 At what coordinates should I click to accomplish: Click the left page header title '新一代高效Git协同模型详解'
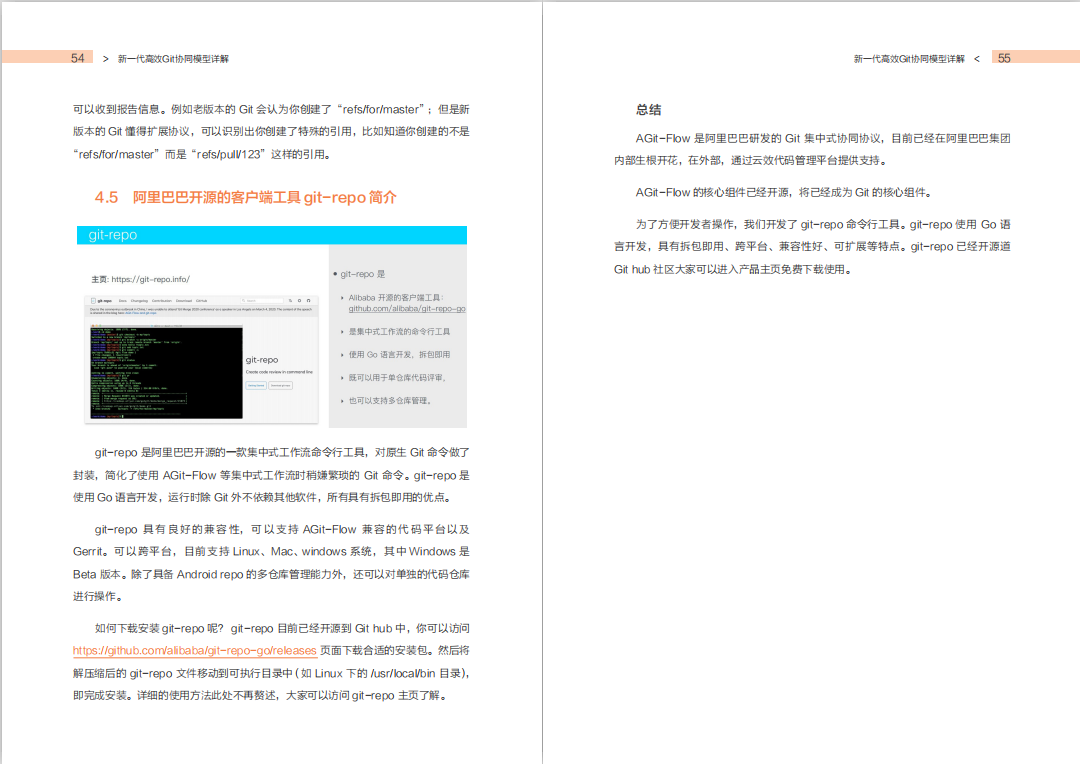tap(173, 59)
